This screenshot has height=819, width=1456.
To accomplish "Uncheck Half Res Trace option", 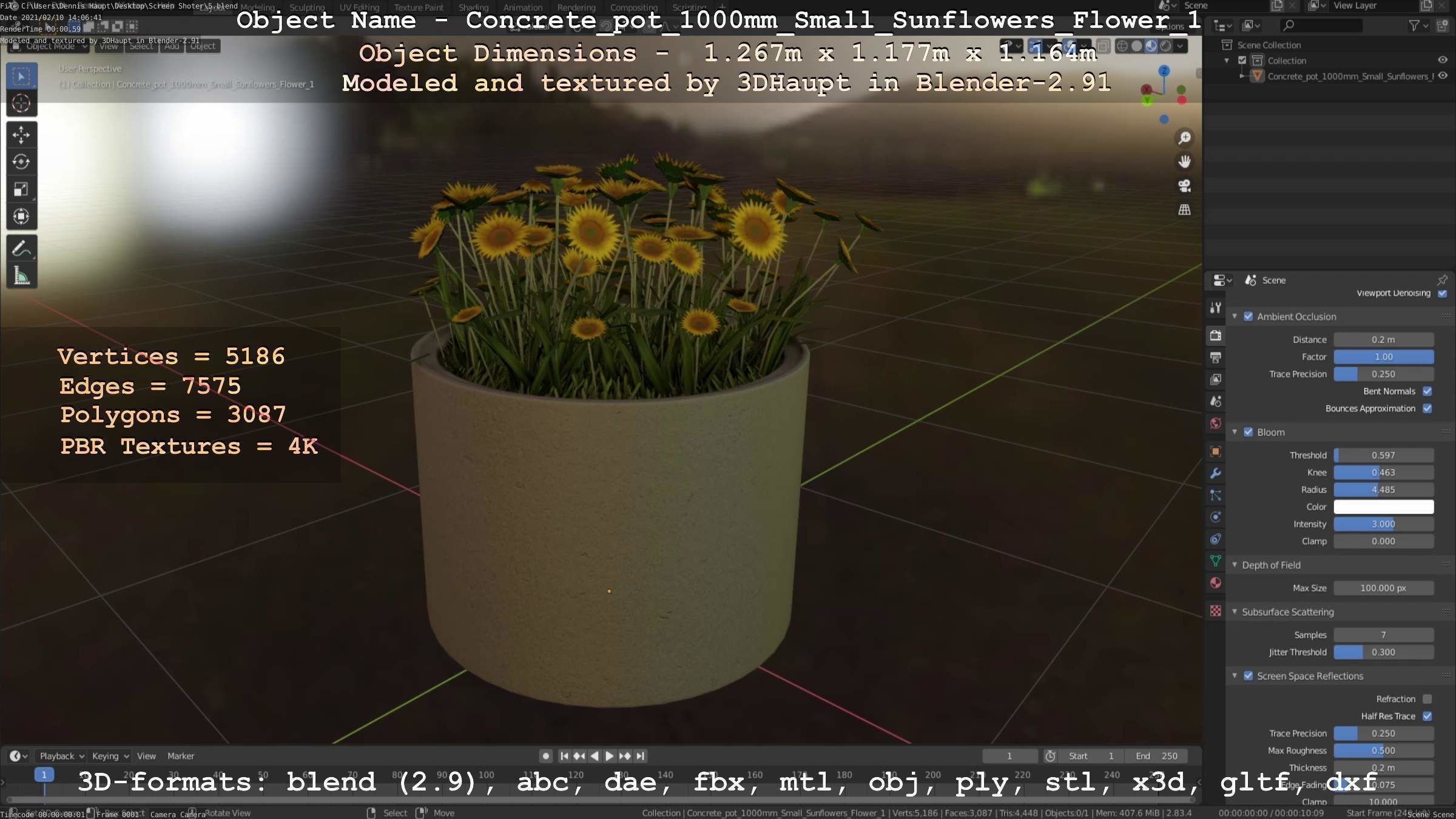I will coord(1427,716).
